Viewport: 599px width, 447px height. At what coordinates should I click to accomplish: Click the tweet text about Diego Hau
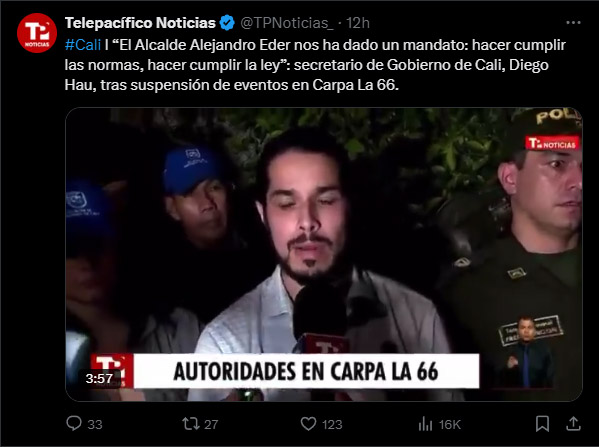coord(315,65)
